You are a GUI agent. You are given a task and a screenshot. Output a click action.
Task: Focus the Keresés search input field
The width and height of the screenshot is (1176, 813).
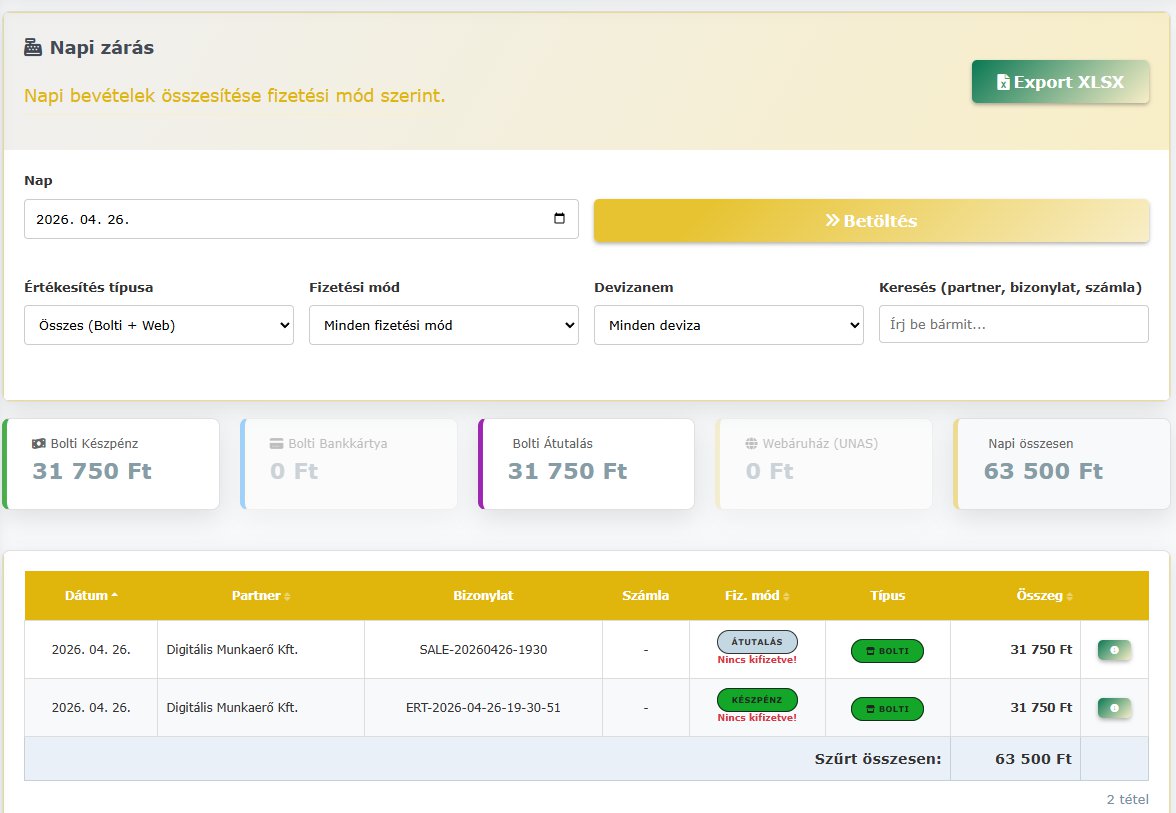[1013, 325]
